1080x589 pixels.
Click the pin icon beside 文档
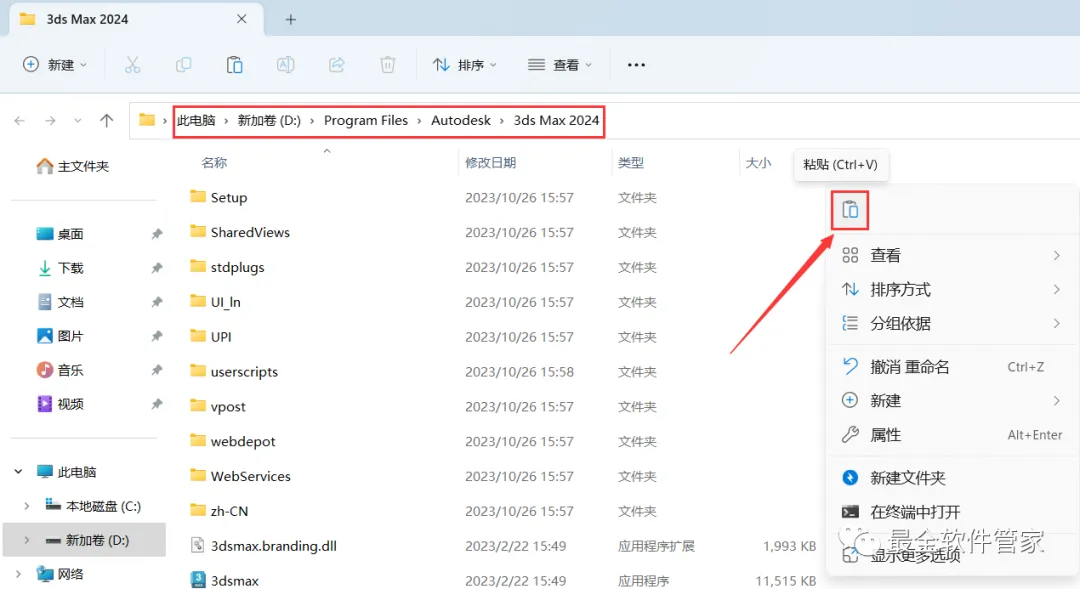tap(157, 302)
